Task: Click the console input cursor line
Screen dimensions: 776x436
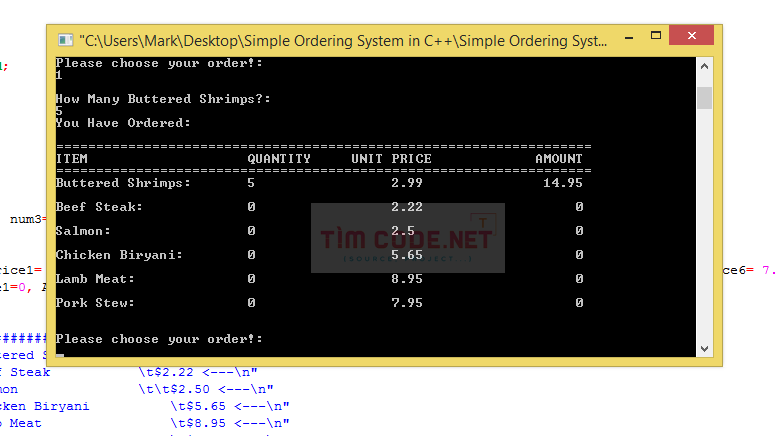Action: click(x=60, y=355)
